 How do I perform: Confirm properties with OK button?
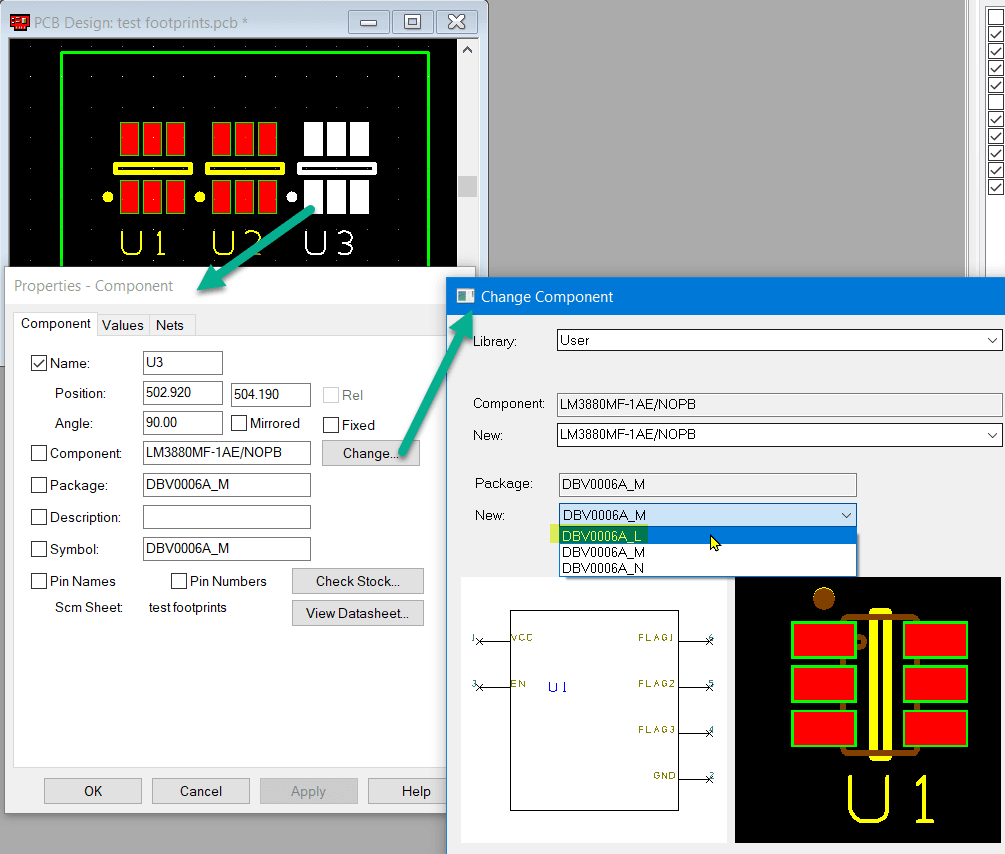coord(93,791)
